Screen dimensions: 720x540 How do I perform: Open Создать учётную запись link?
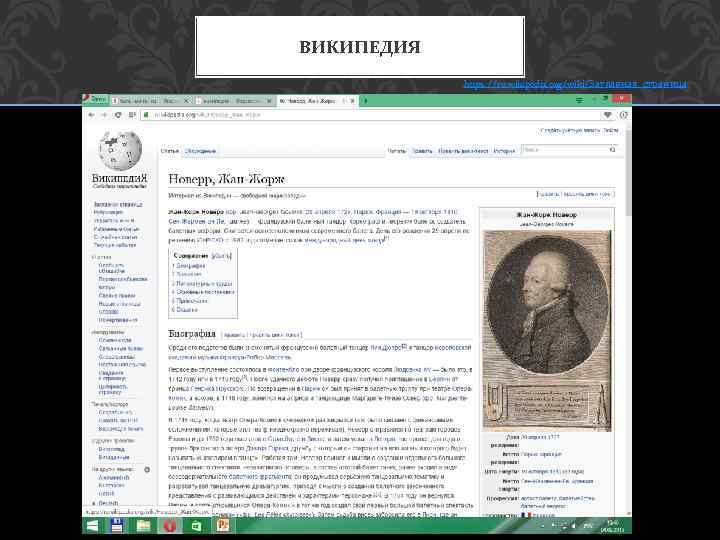[570, 130]
